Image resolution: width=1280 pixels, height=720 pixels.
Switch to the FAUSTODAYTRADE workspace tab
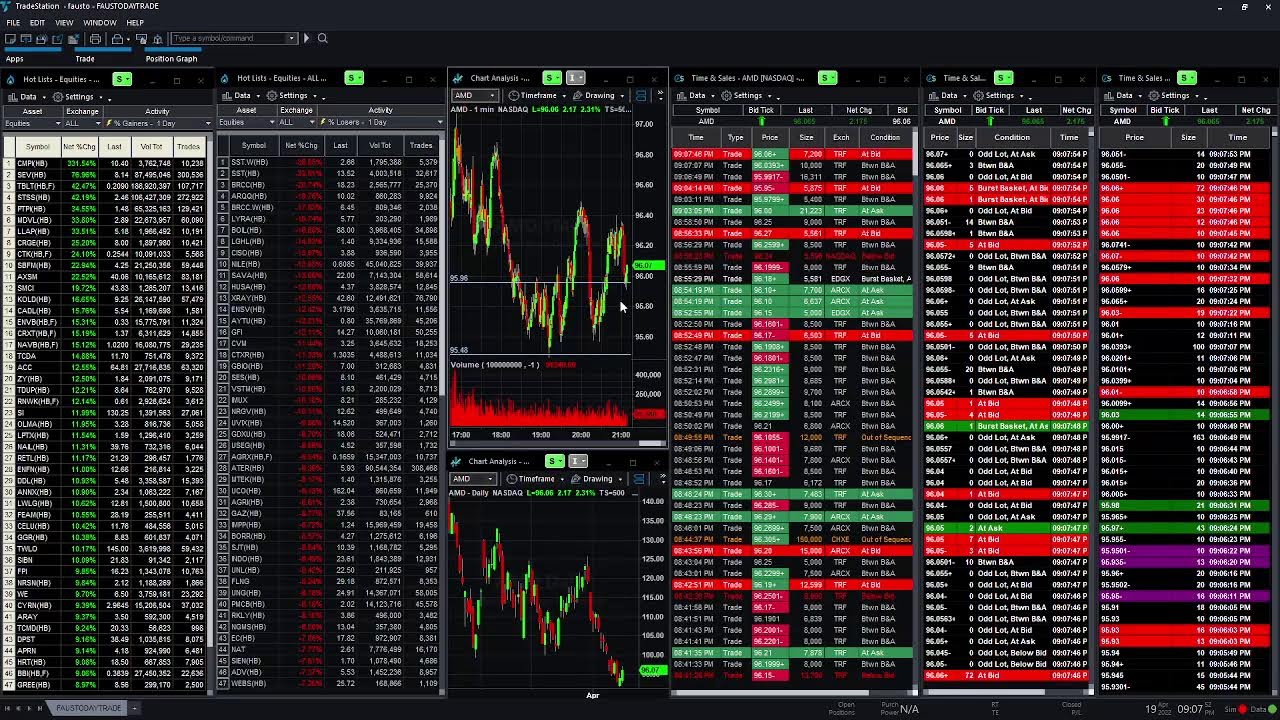coord(89,708)
